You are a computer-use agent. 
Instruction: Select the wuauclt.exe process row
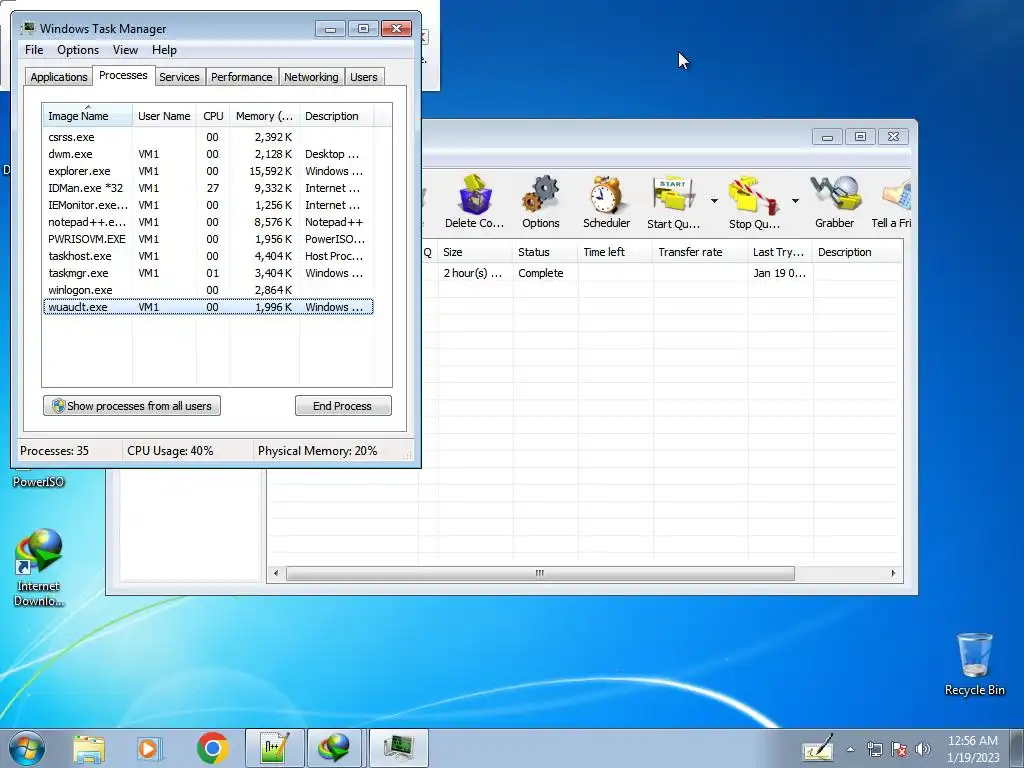(208, 307)
